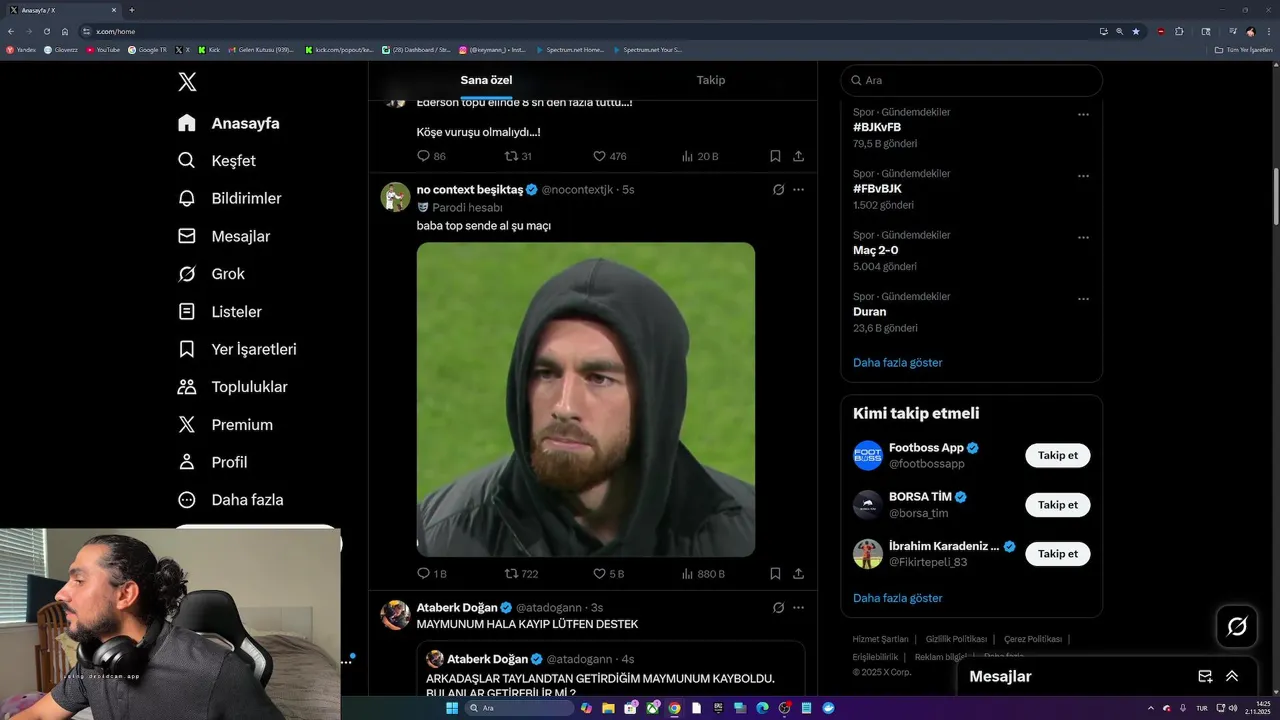Bookmark the Ederson post
1280x720 pixels.
[775, 156]
